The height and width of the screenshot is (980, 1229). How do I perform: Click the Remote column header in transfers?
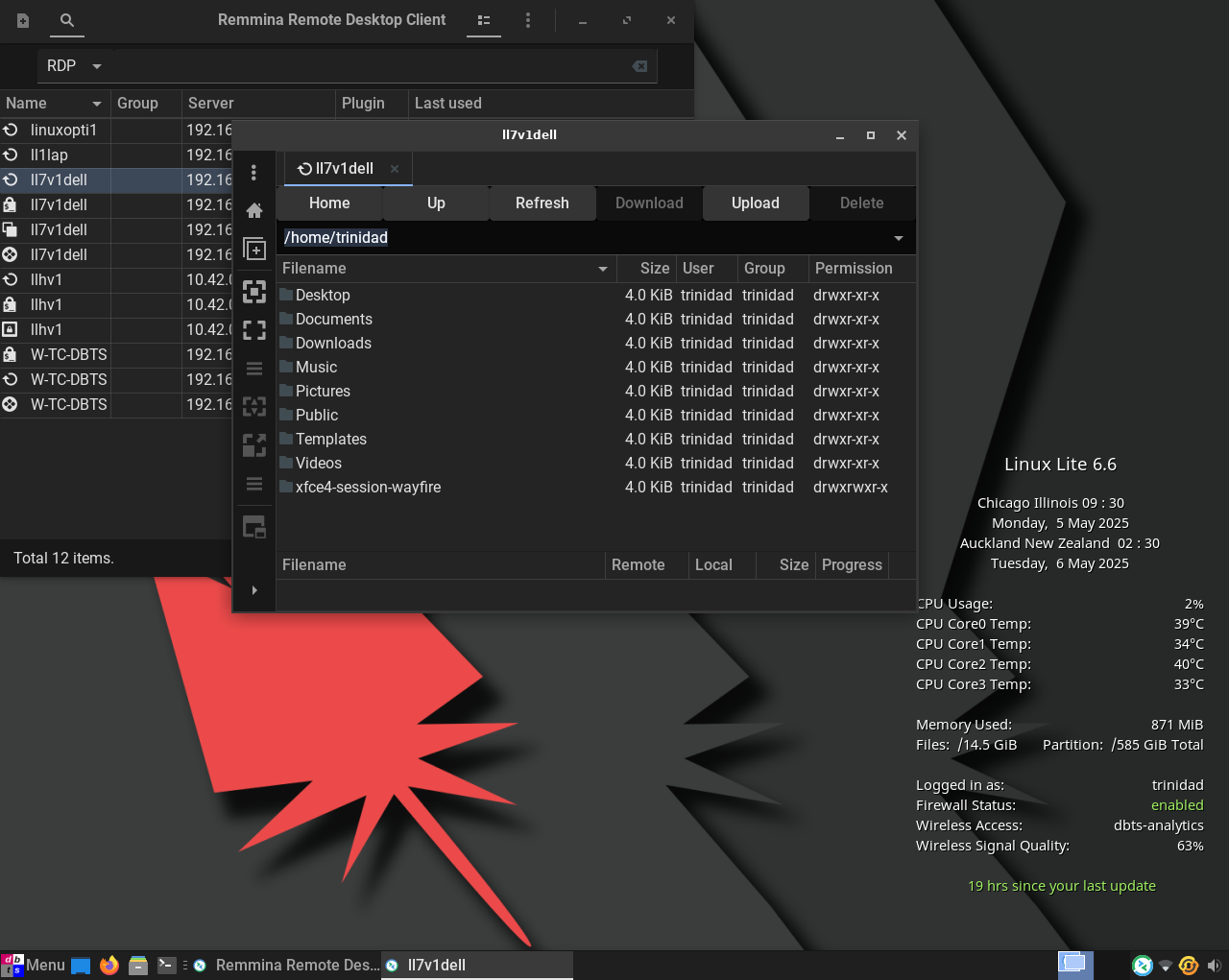647,565
